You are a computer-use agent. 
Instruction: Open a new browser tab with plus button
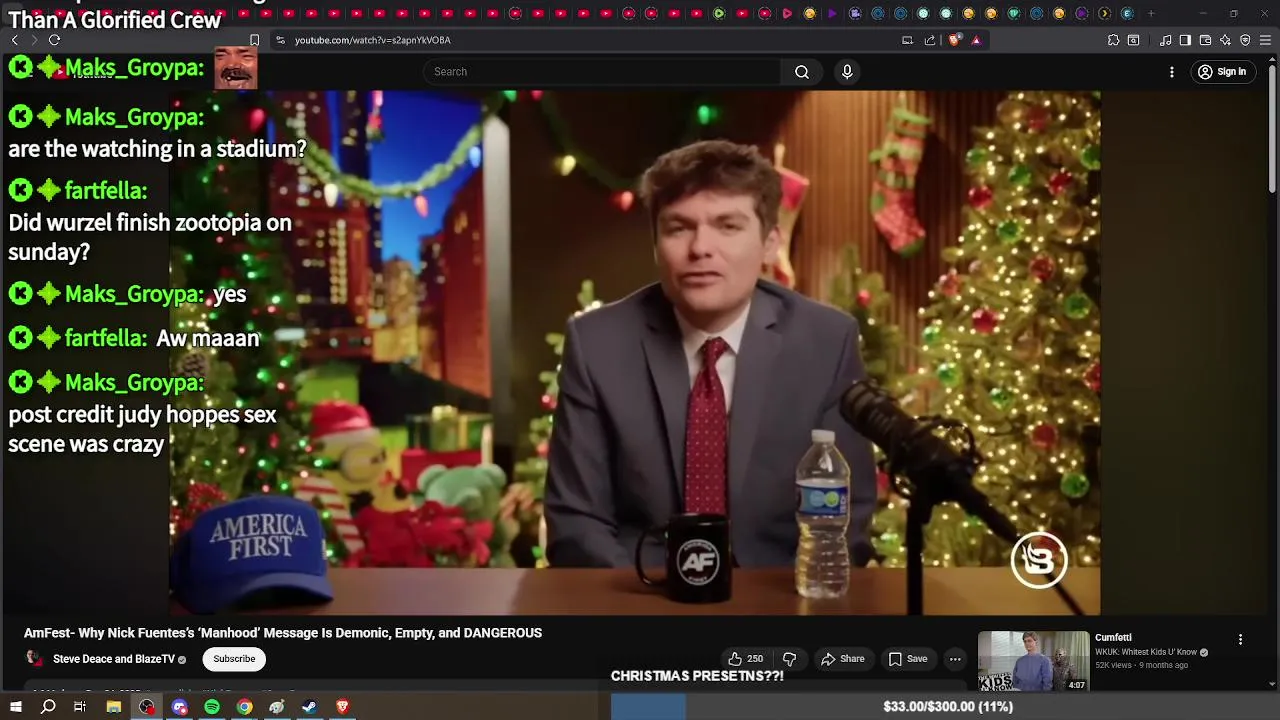pyautogui.click(x=1151, y=13)
